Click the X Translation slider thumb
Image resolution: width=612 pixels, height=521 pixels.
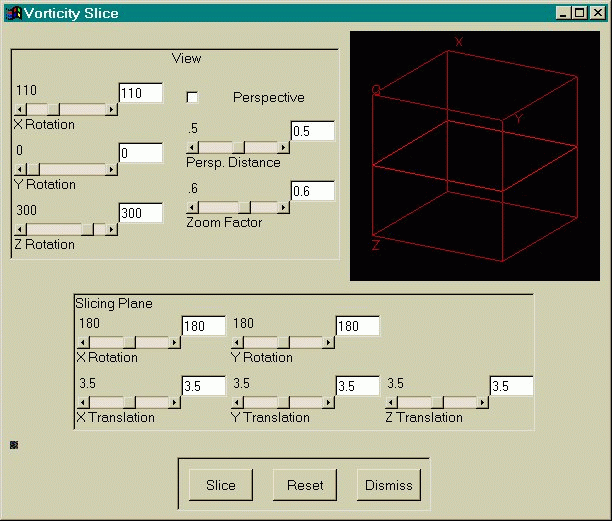click(130, 402)
